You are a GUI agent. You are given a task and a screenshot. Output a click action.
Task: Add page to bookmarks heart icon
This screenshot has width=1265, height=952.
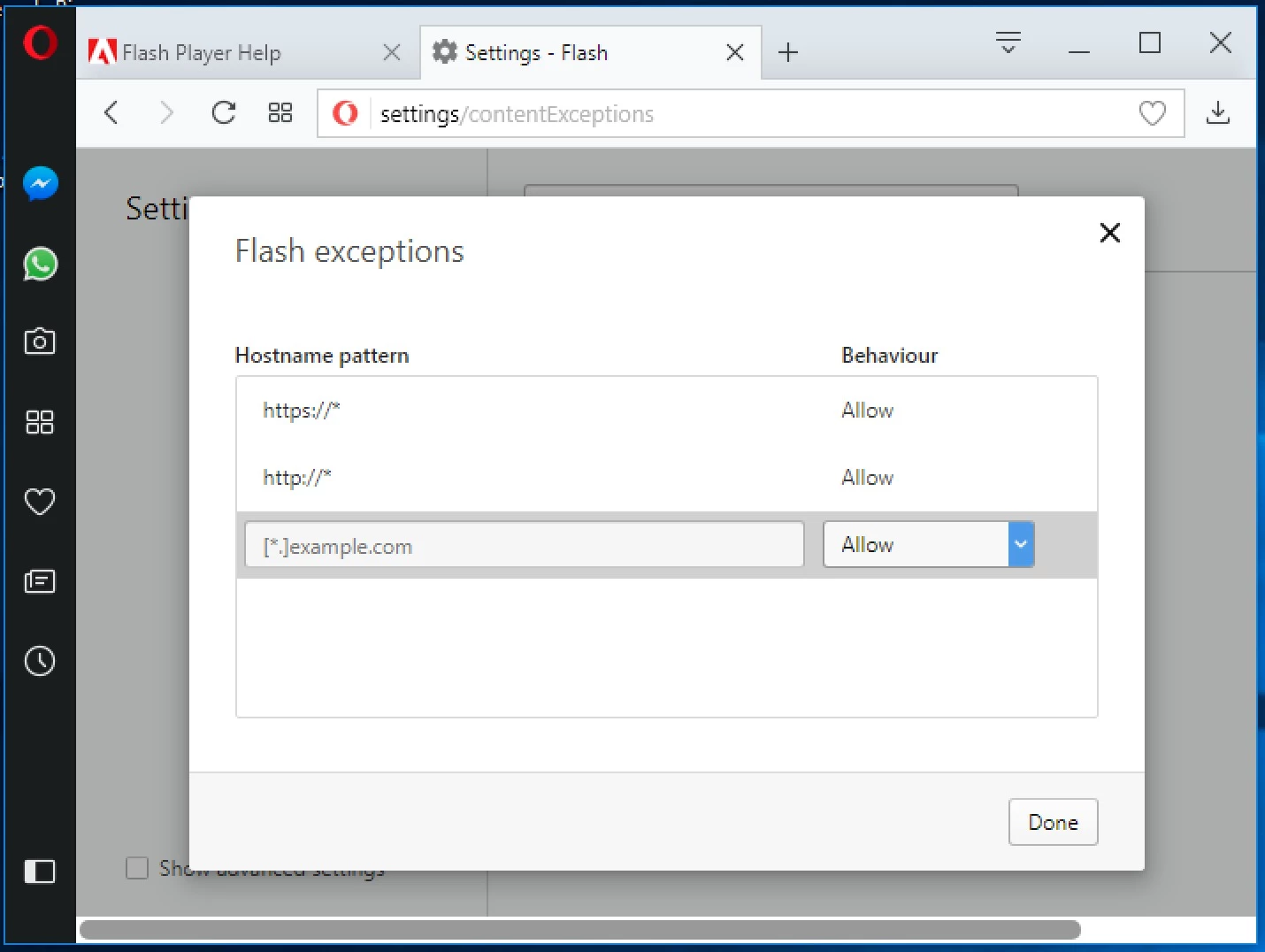click(x=1152, y=113)
